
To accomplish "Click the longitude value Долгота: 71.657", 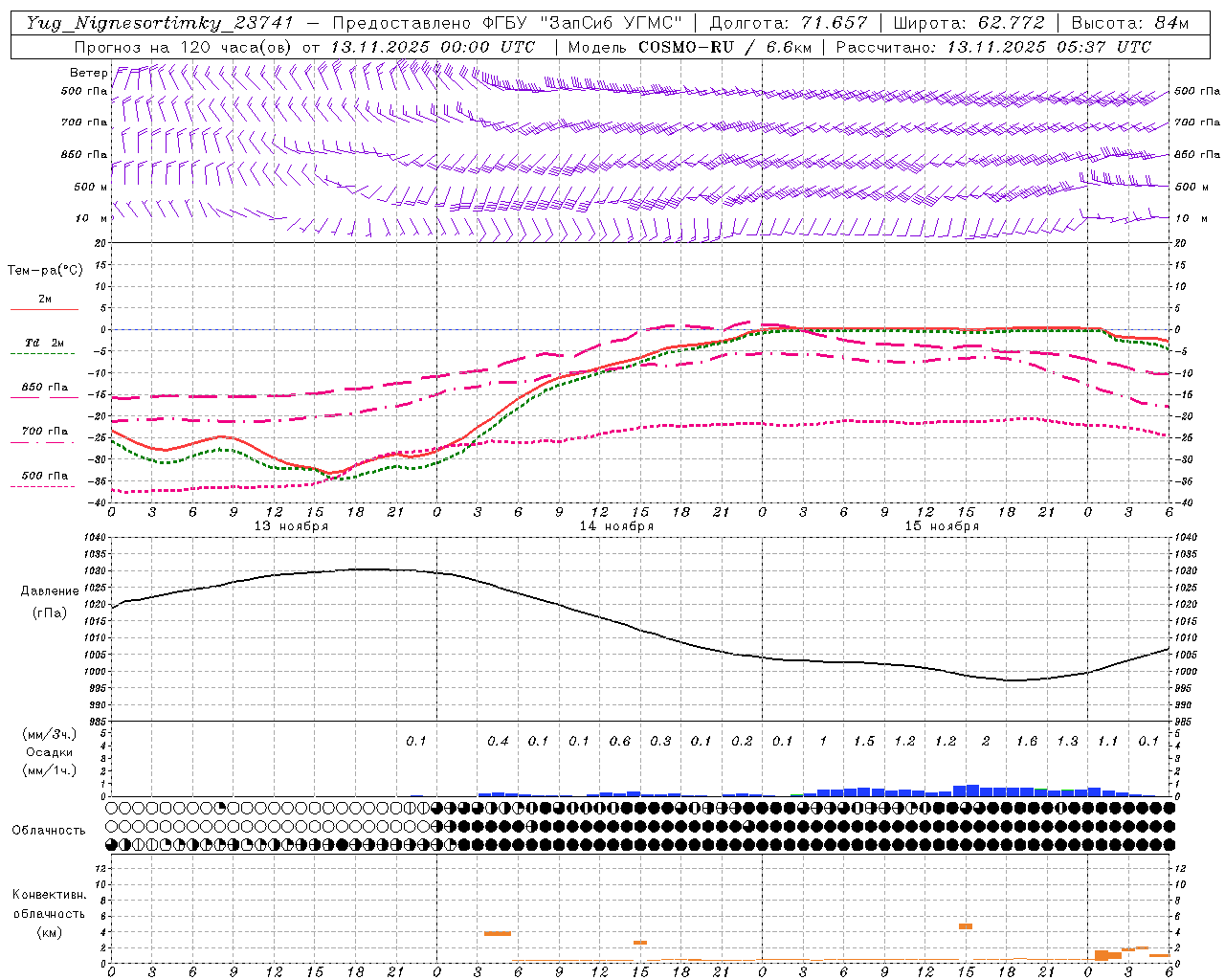I will tap(789, 23).
